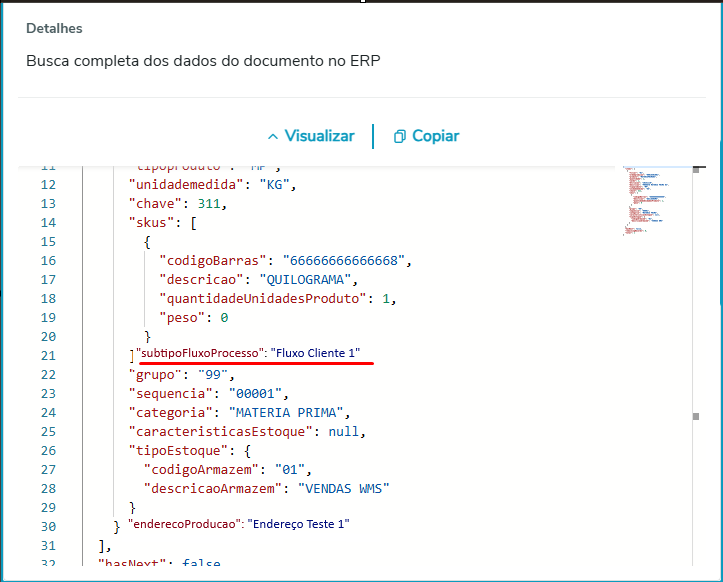Click the "Fluxo Cliente 1" value
Viewport: 723px width, 582px height.
click(x=315, y=353)
